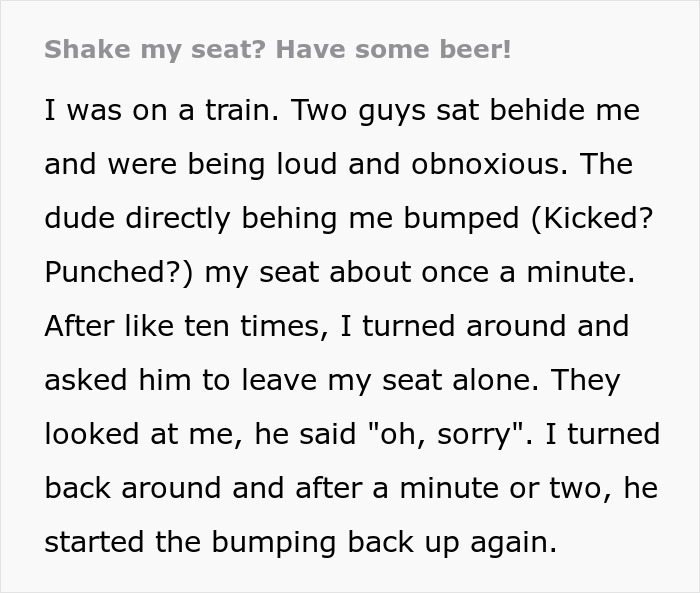Viewport: 700px width, 593px height.
Task: Click the text "Punched?)"
Action: point(120,273)
